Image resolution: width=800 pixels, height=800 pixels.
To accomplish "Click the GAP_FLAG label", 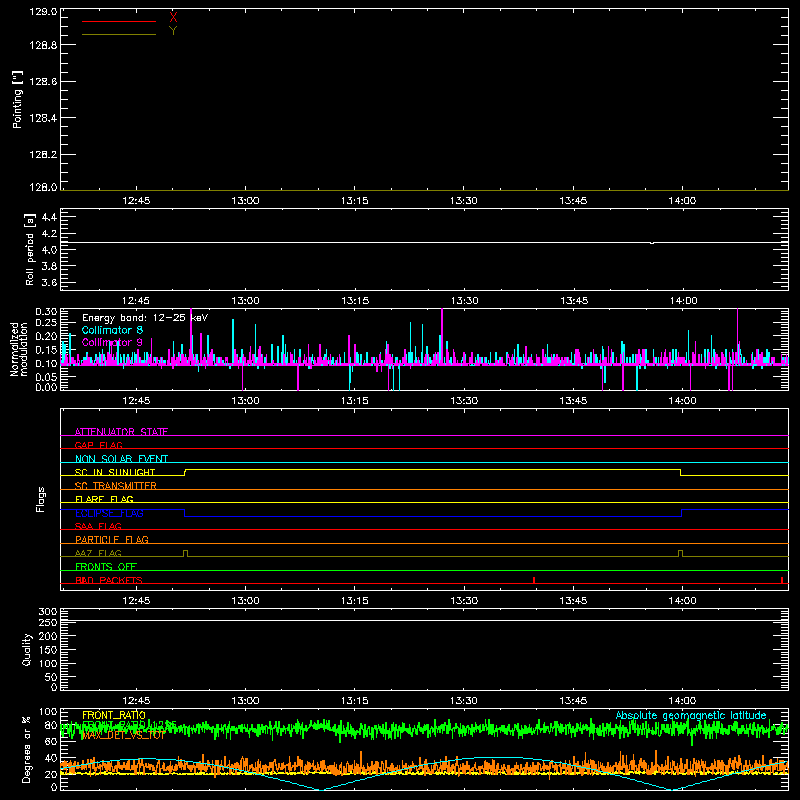I will tap(98, 445).
